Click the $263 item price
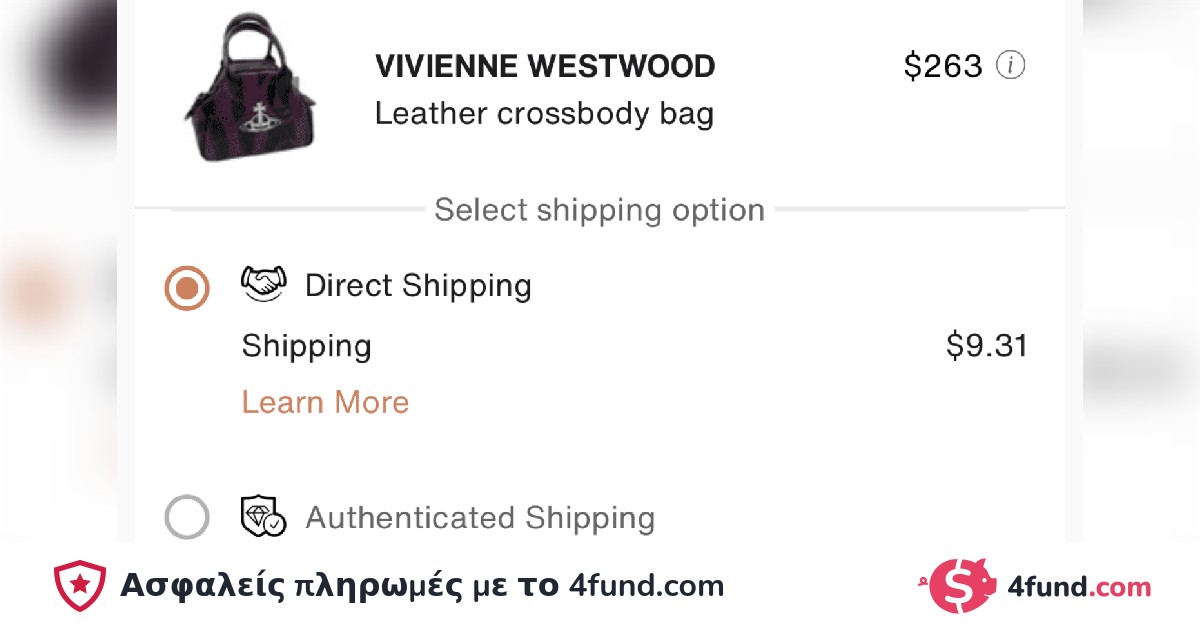1200x630 pixels. point(943,66)
